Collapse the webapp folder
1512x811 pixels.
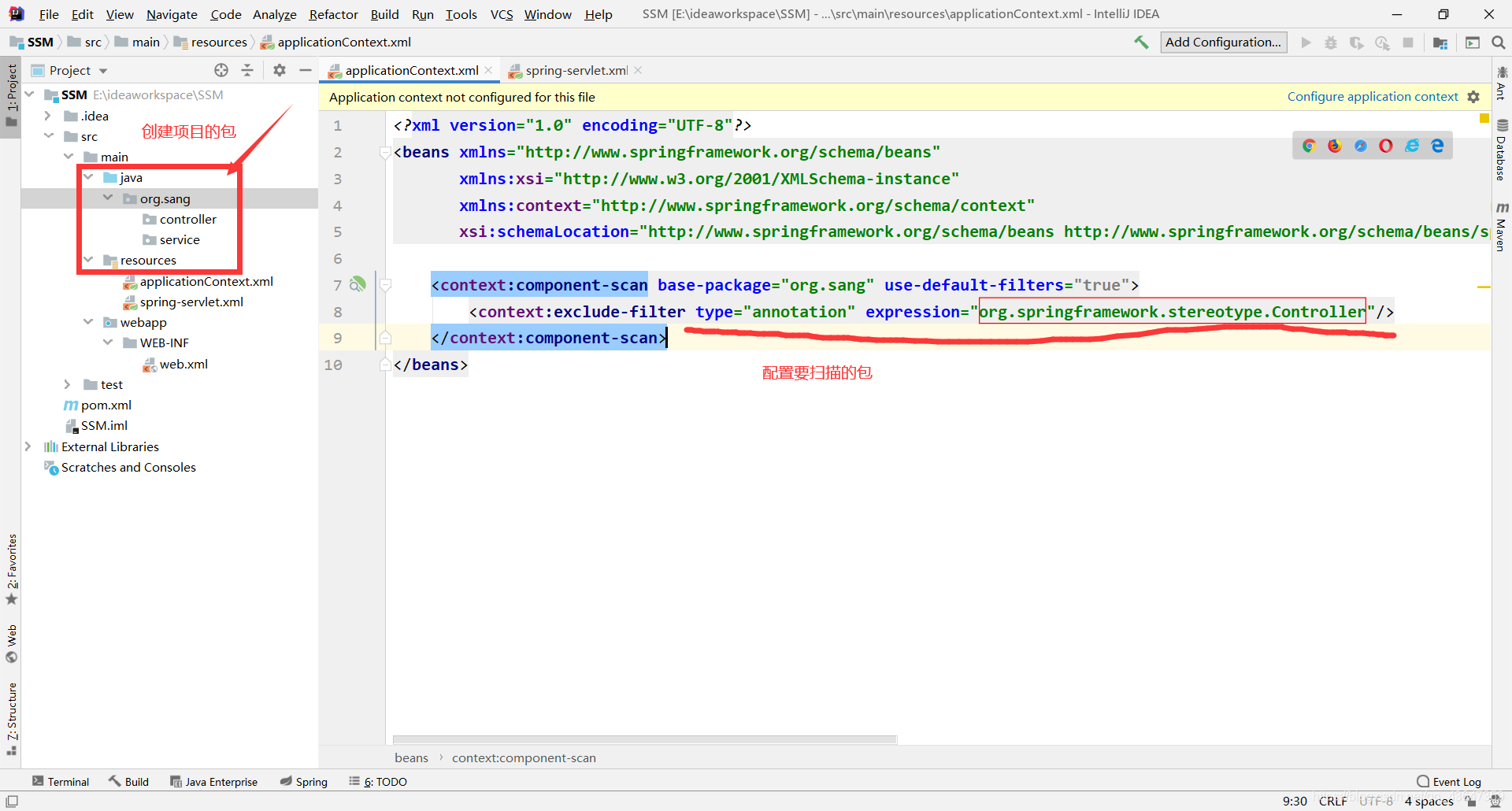tap(88, 322)
